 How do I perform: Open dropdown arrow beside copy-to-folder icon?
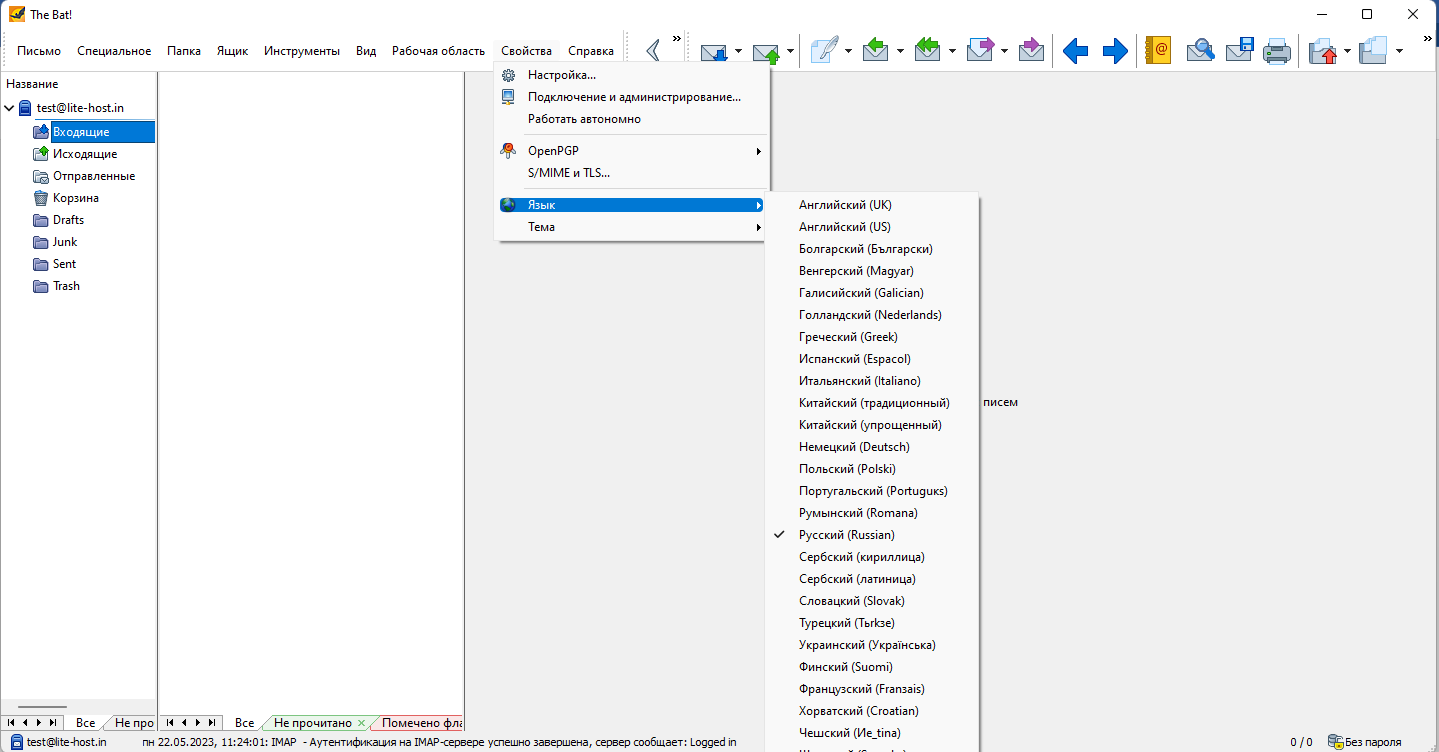coord(1399,51)
